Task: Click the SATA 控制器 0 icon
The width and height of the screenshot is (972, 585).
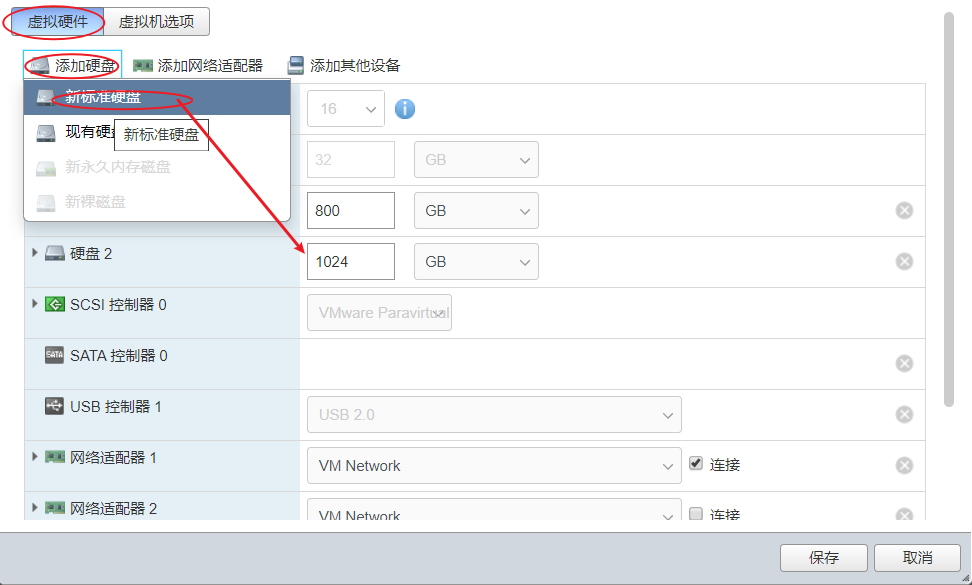Action: pos(55,355)
